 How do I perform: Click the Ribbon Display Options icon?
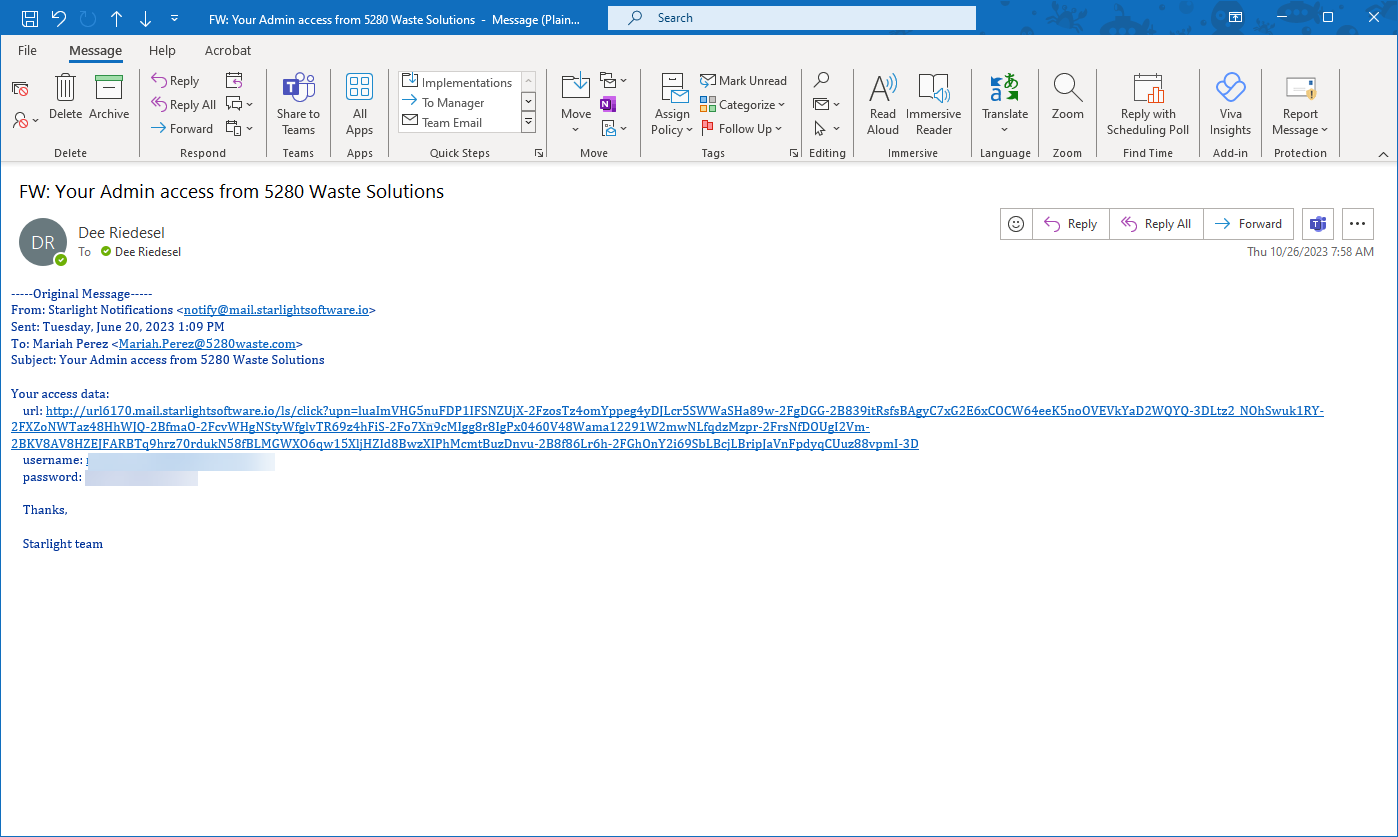1236,18
